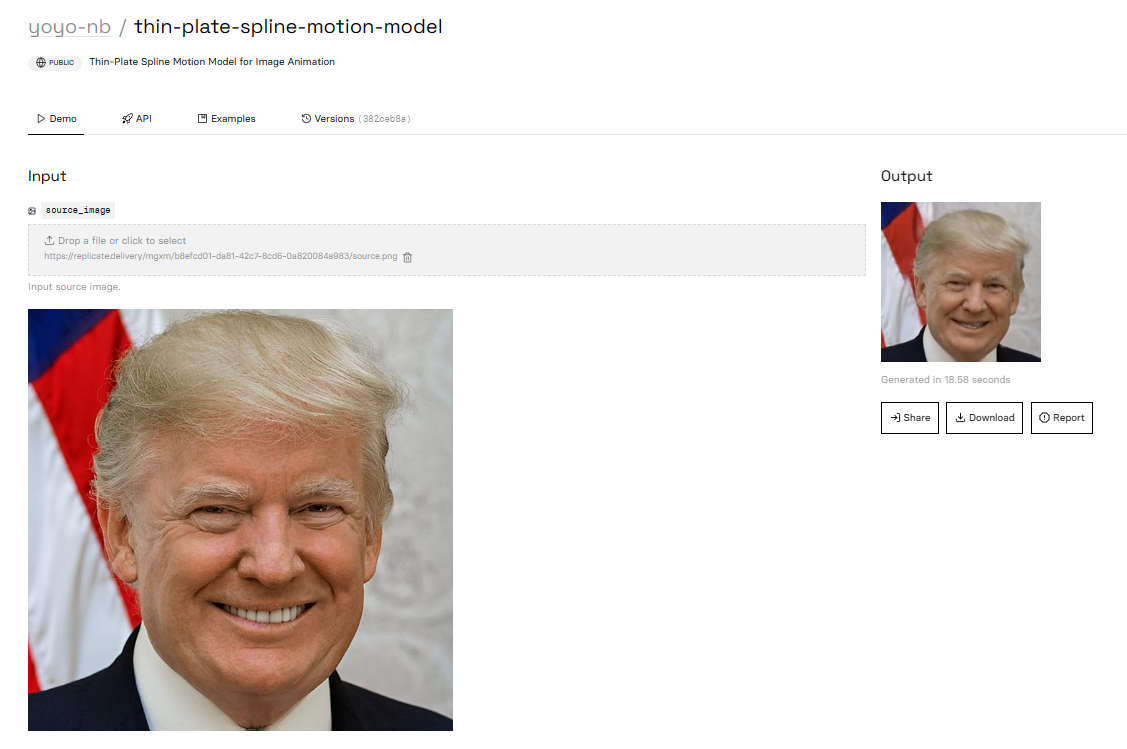Switch to the Examples tab

pos(226,119)
